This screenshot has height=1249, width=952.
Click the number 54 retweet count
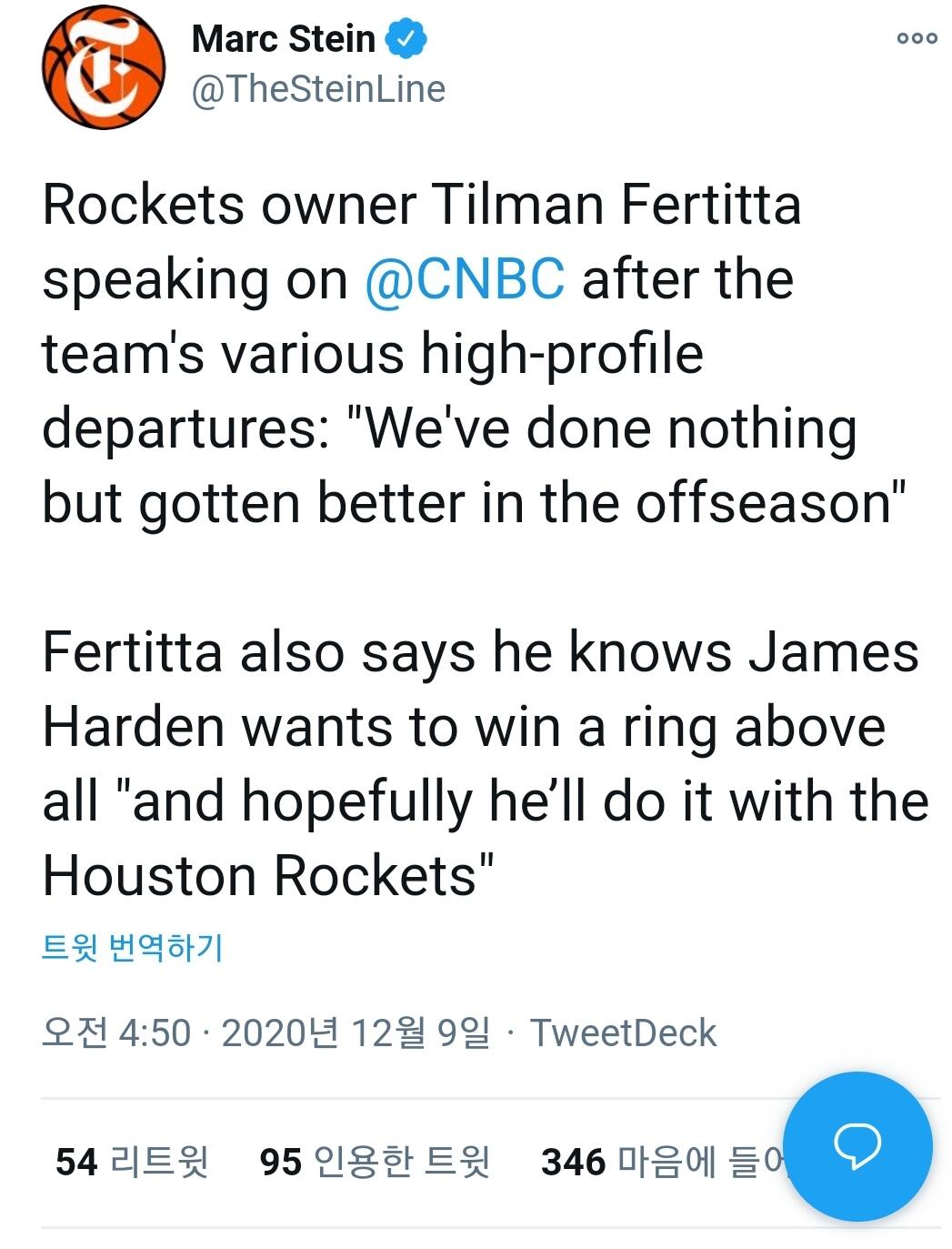[75, 1162]
